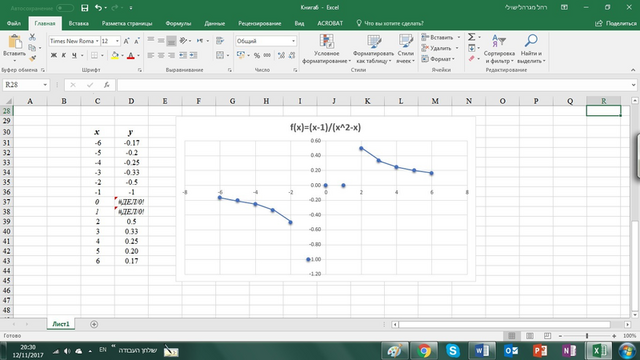The width and height of the screenshot is (640, 360).
Task: Open the Find and Select magnifier icon
Action: pyautogui.click(x=531, y=40)
